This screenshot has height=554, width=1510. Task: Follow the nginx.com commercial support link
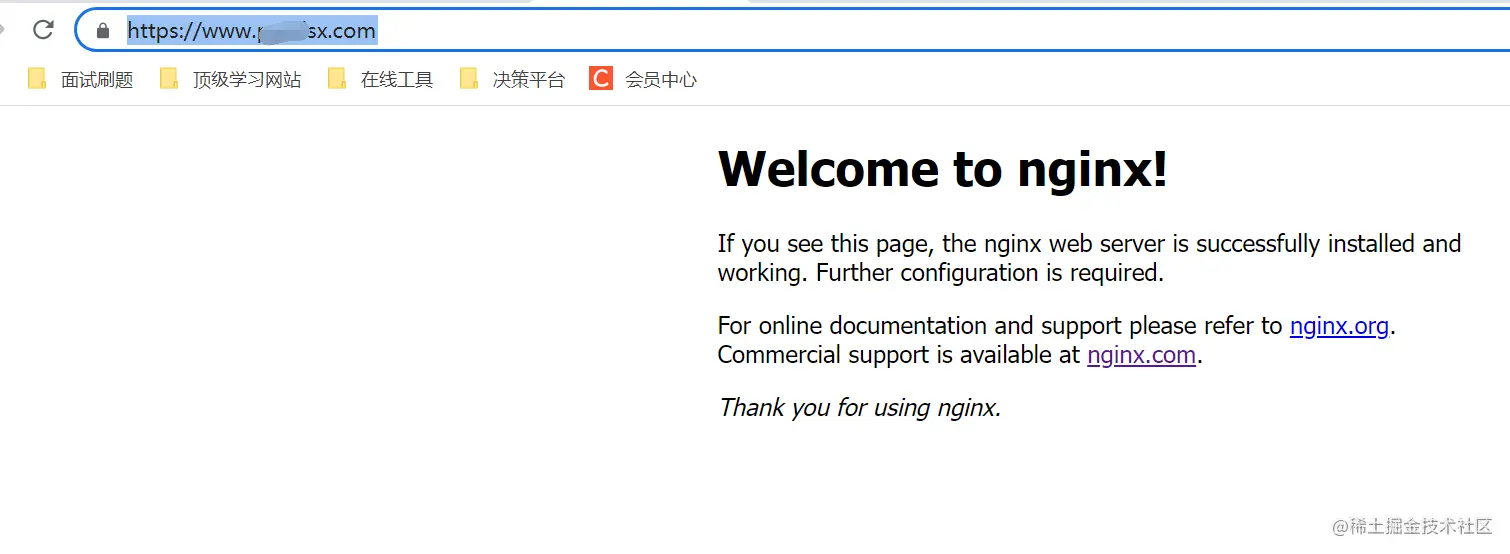click(1141, 355)
